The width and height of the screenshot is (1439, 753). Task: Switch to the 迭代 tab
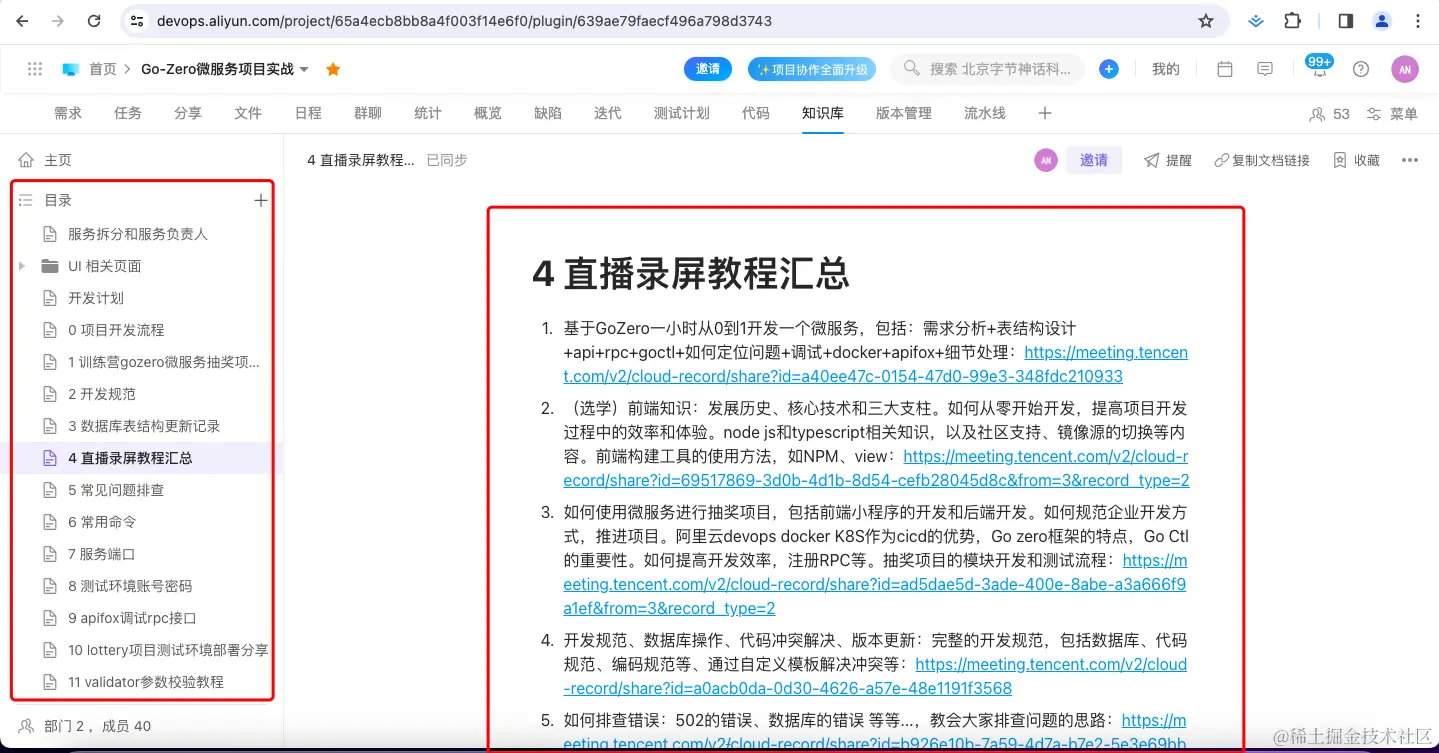pyautogui.click(x=608, y=113)
